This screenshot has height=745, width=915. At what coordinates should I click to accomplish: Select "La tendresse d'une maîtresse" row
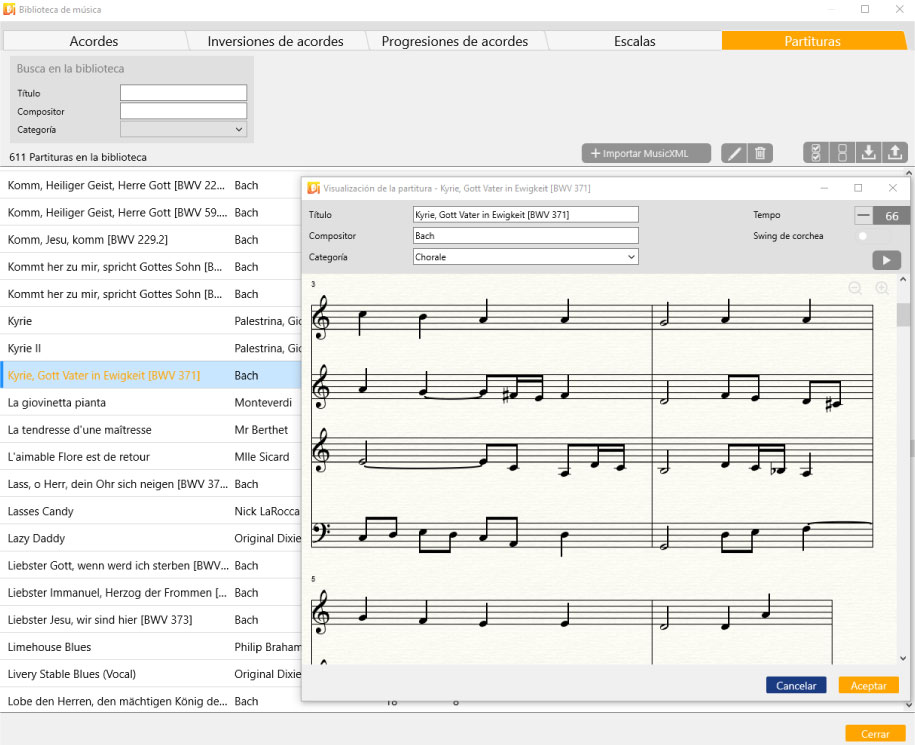[x=151, y=429]
